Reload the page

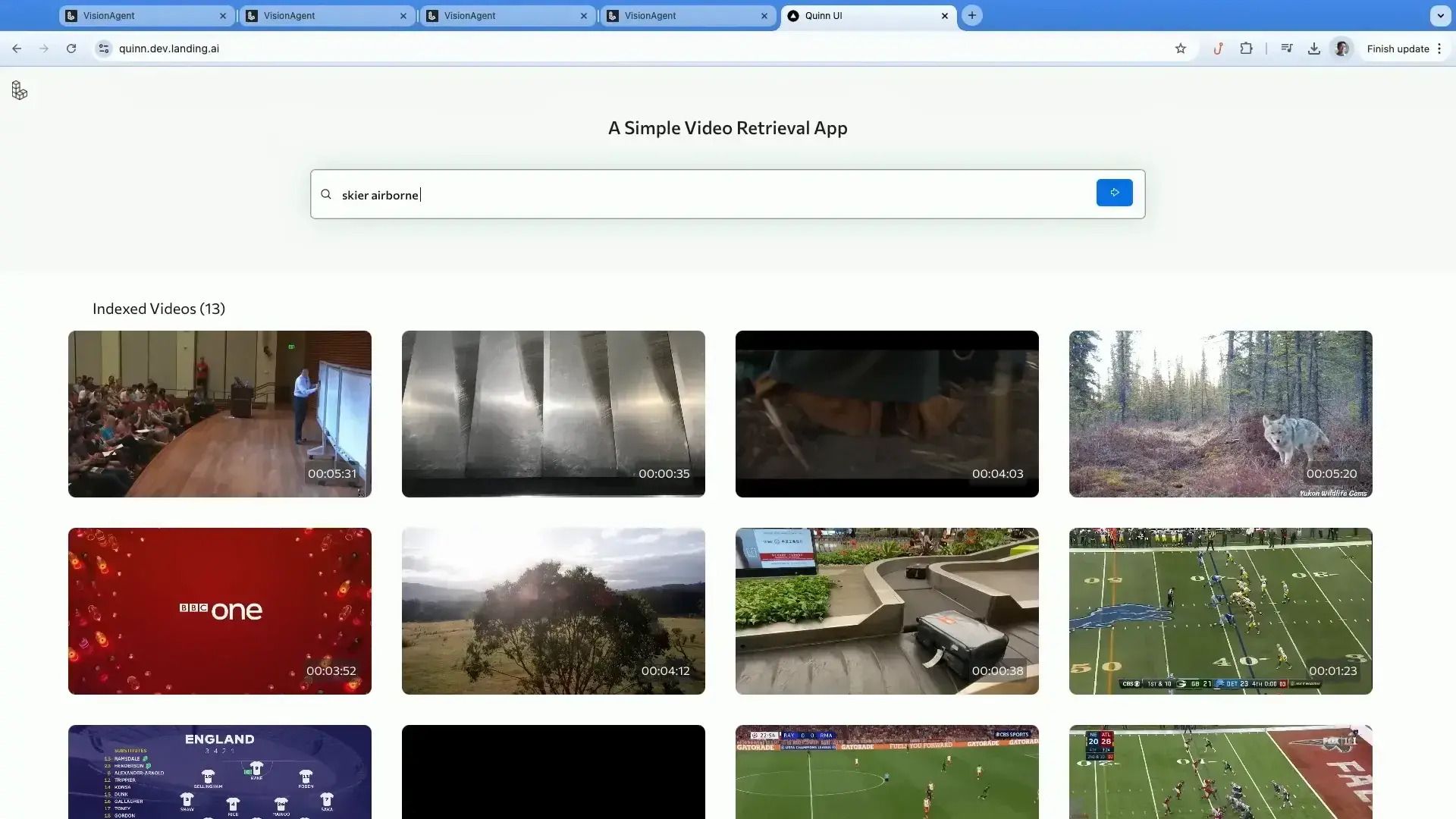coord(71,49)
